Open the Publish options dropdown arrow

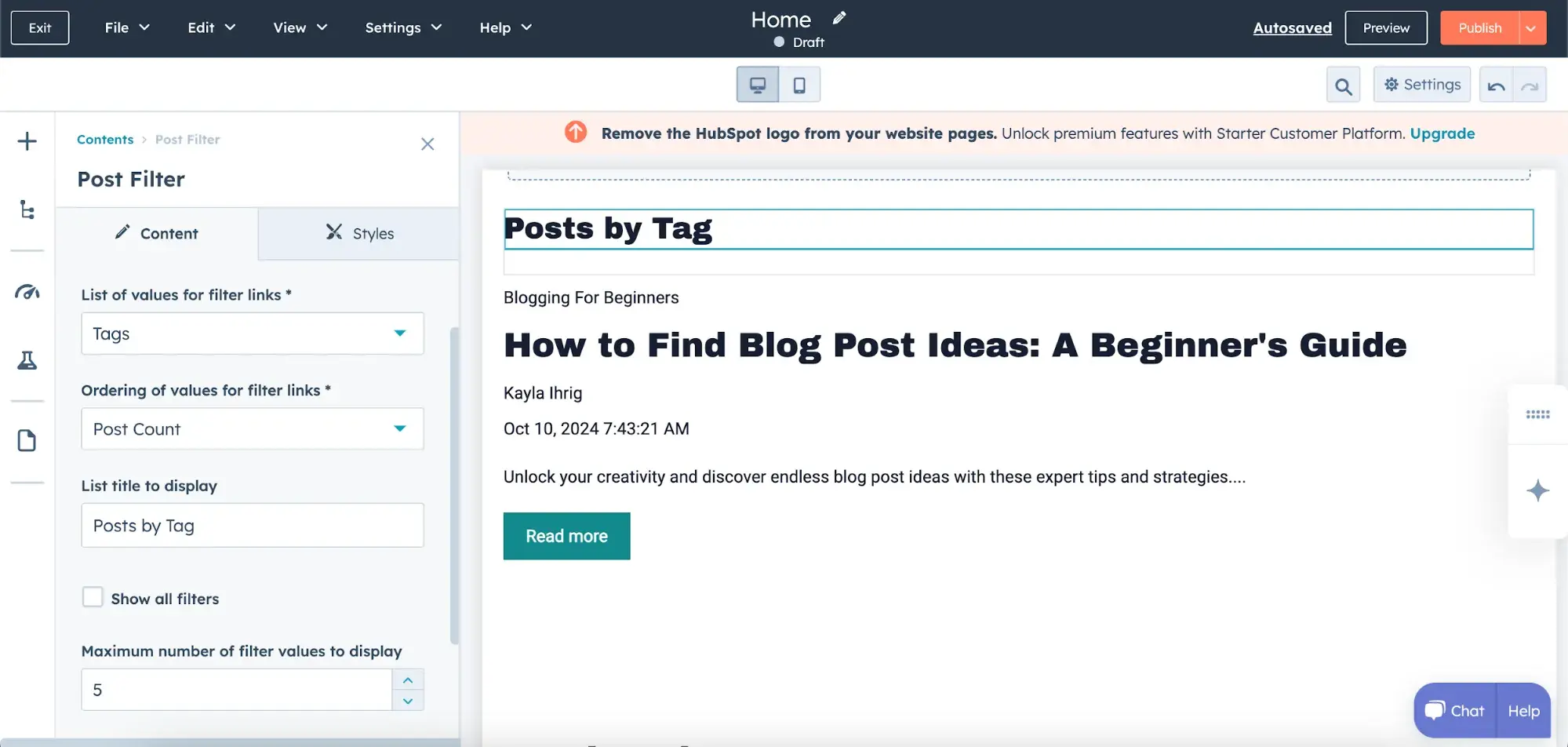1532,28
